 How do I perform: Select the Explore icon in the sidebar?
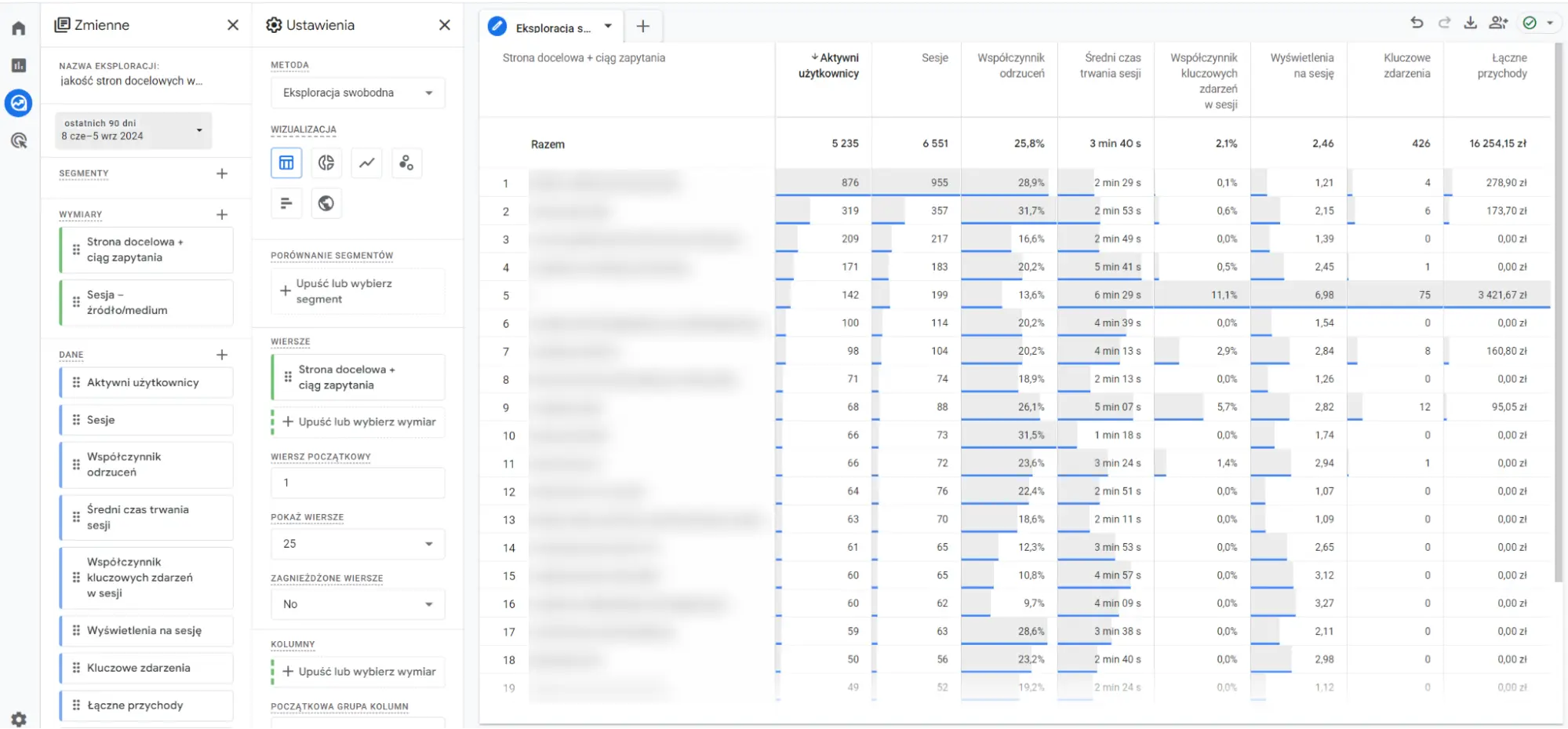19,103
